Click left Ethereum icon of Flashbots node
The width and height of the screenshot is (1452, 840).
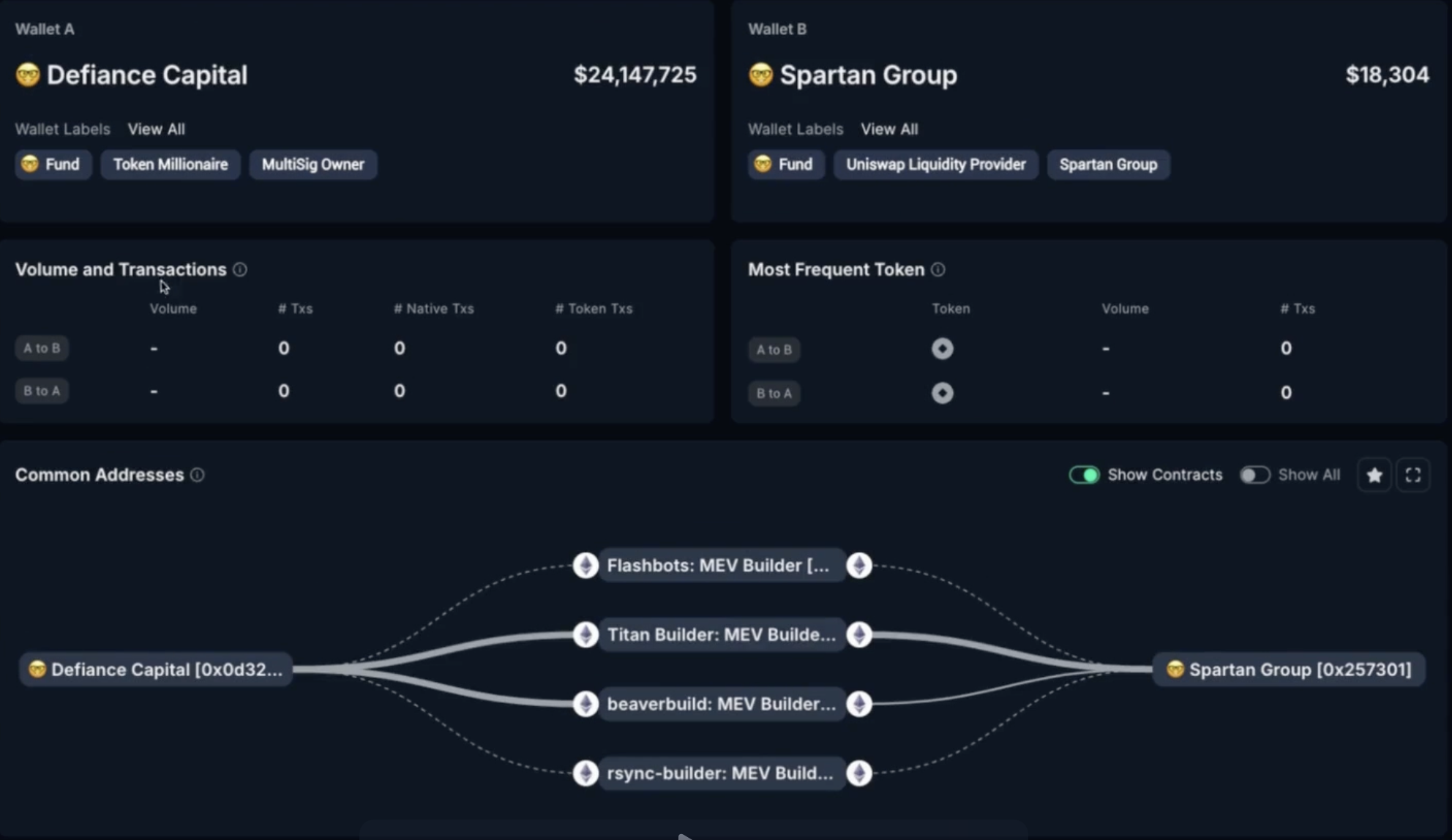[x=585, y=565]
